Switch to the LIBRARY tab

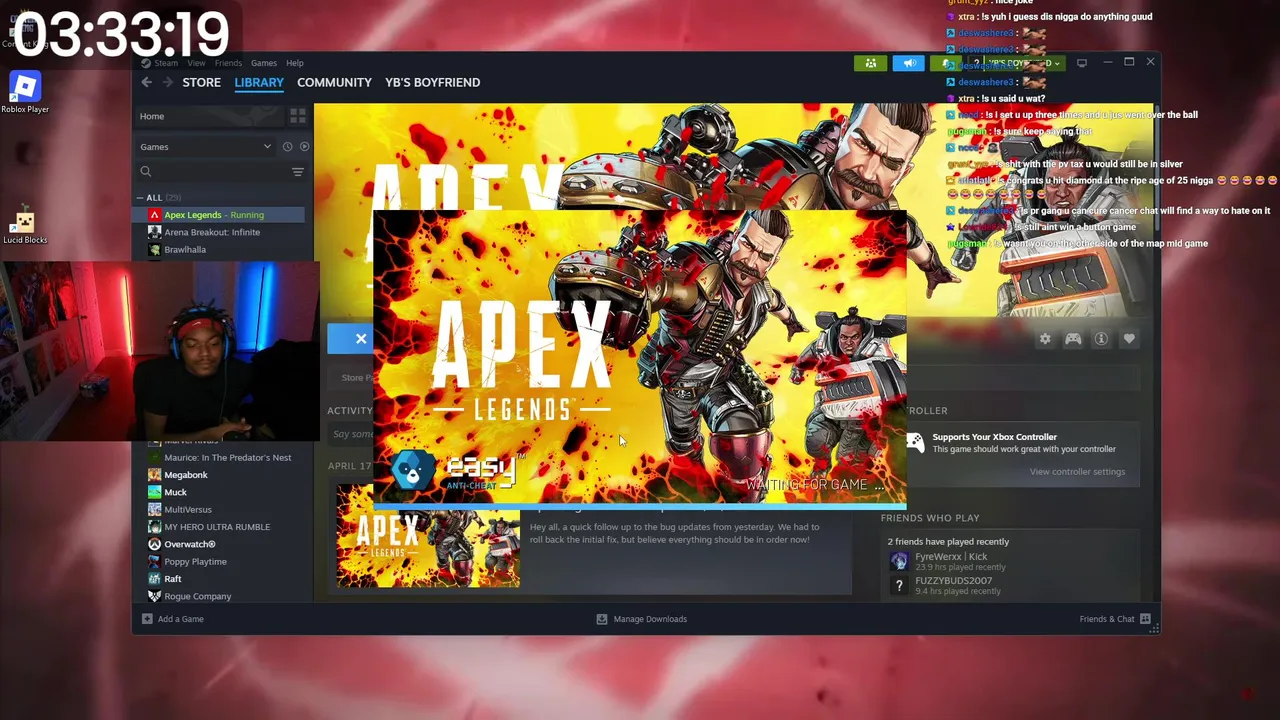click(x=259, y=82)
